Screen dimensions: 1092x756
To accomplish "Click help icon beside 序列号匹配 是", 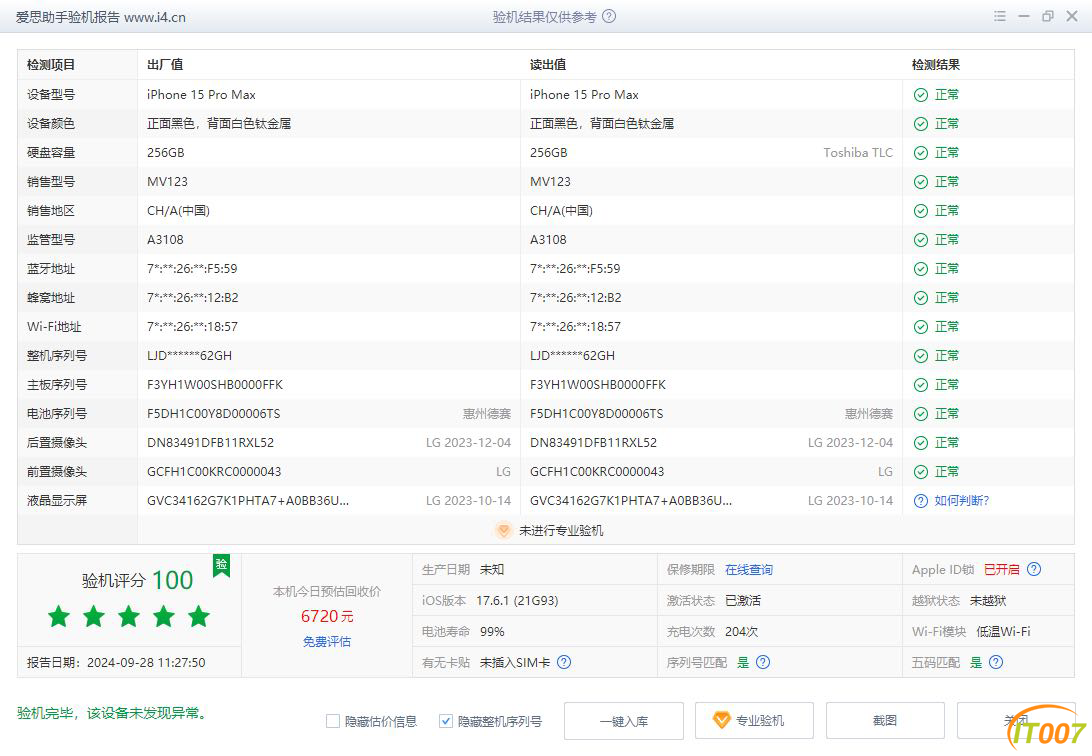I will tap(763, 663).
